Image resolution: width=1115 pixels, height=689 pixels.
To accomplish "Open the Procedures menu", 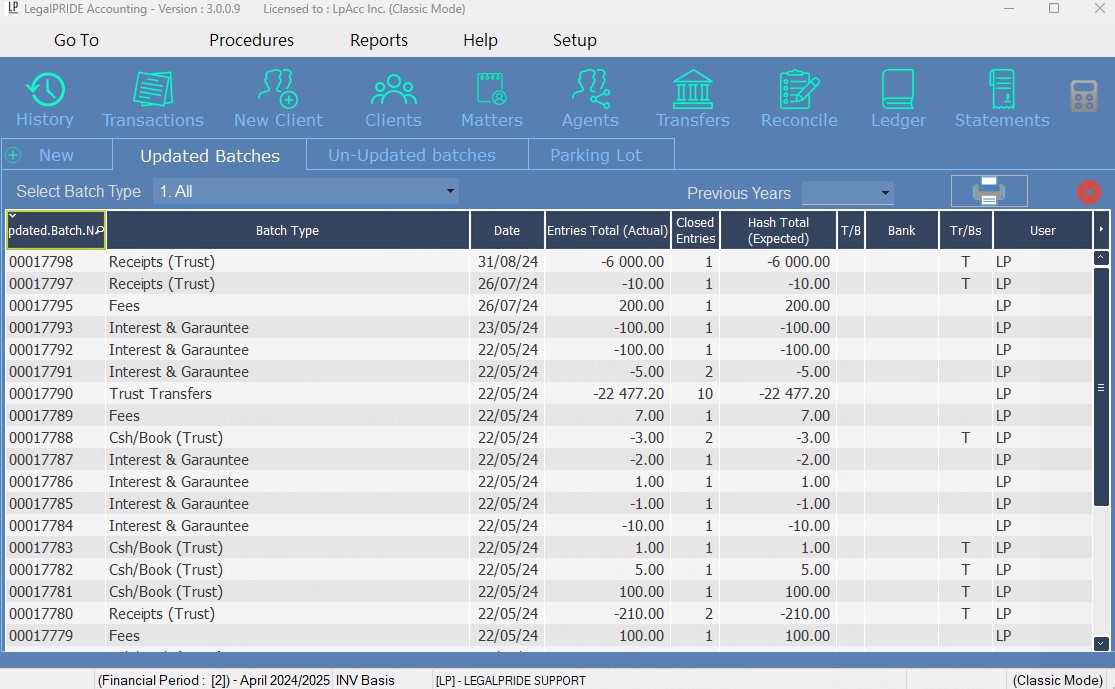I will [251, 40].
